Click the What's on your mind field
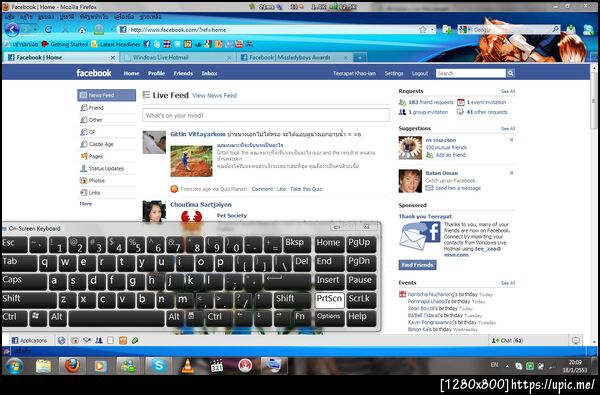Image resolution: width=600 pixels, height=395 pixels. point(266,115)
